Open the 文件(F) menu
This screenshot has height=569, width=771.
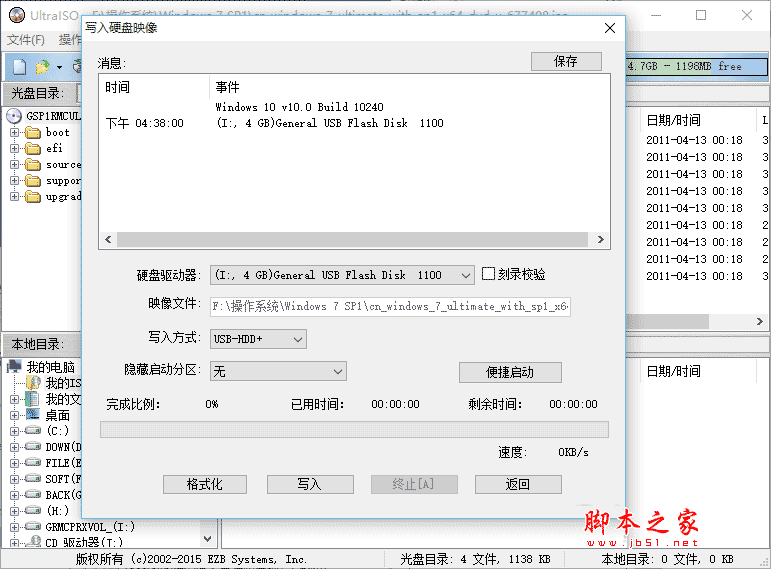pyautogui.click(x=26, y=40)
